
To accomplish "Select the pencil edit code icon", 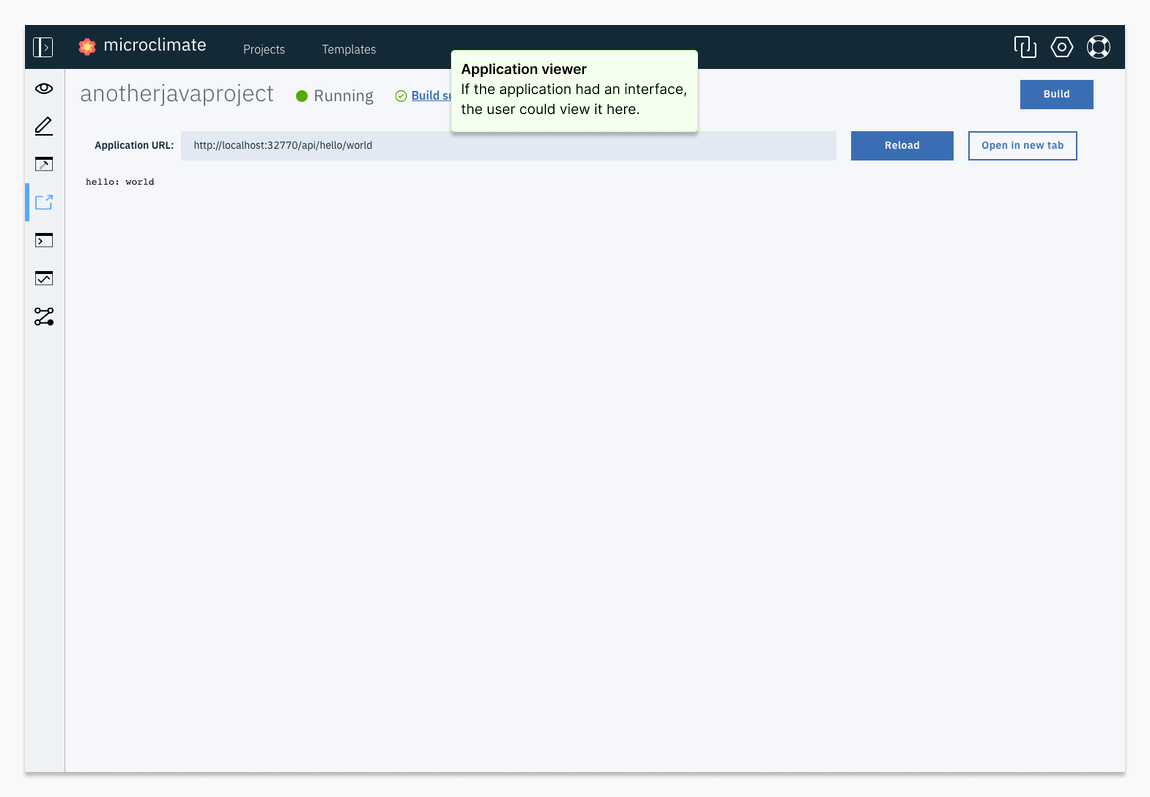I will click(44, 126).
